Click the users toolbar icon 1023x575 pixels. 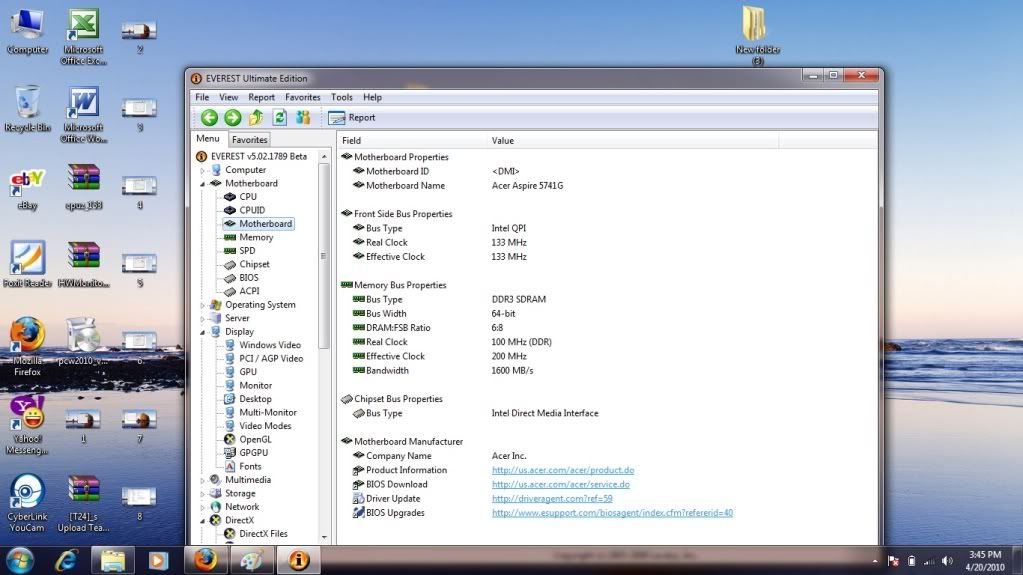(x=303, y=117)
